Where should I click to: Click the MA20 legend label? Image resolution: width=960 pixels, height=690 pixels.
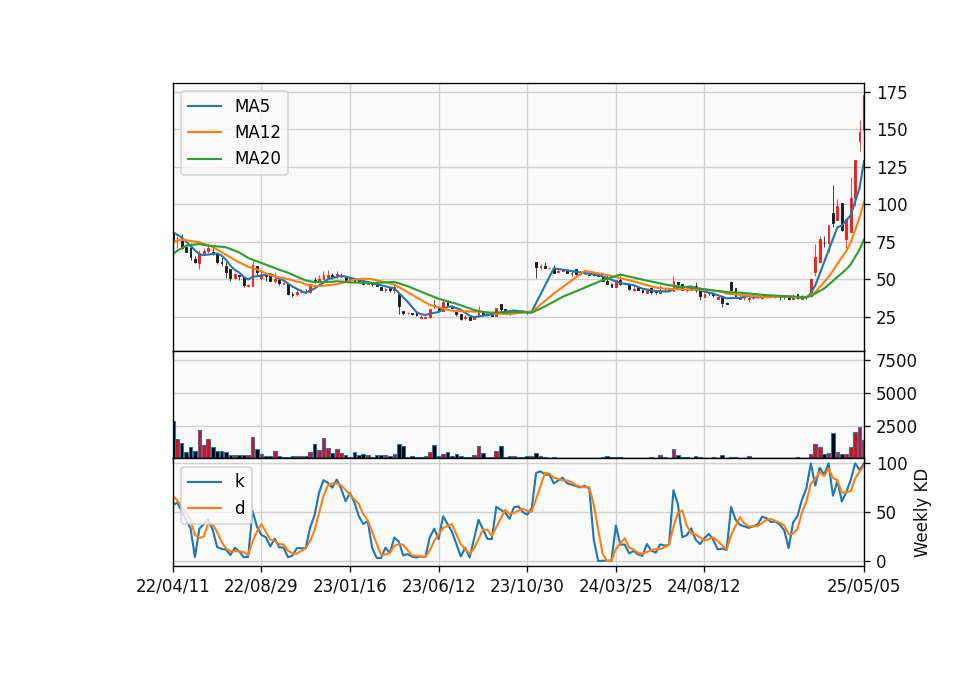pyautogui.click(x=257, y=158)
